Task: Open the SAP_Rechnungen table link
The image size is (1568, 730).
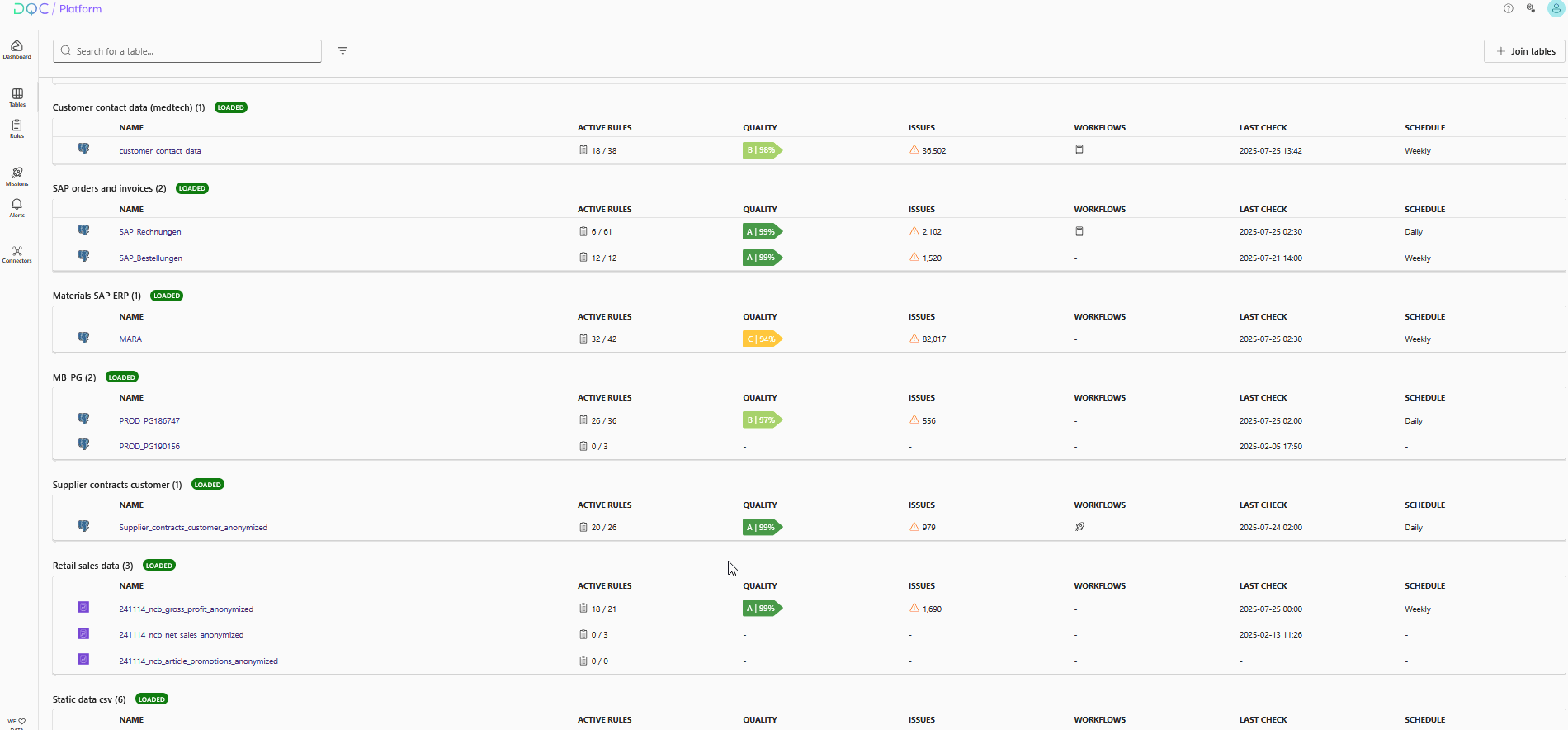Action: click(x=150, y=232)
